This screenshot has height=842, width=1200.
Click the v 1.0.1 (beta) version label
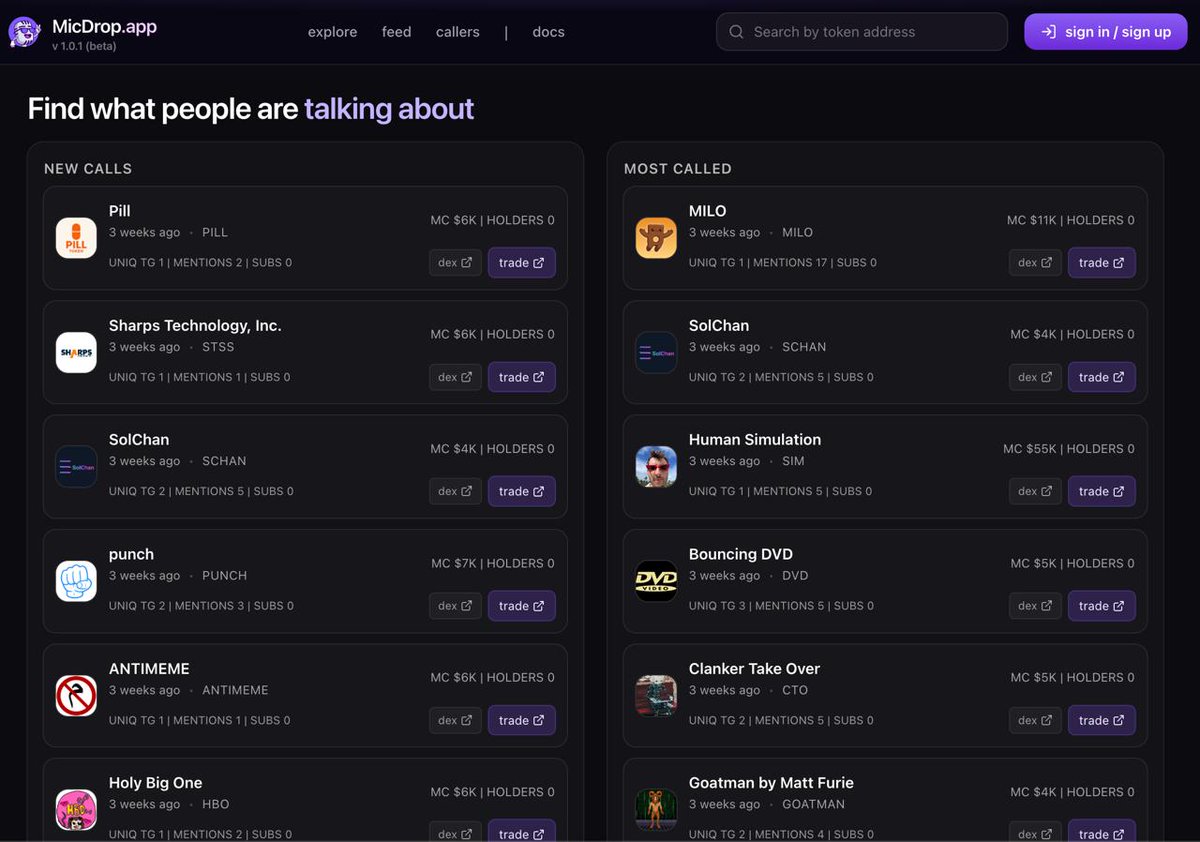84,46
